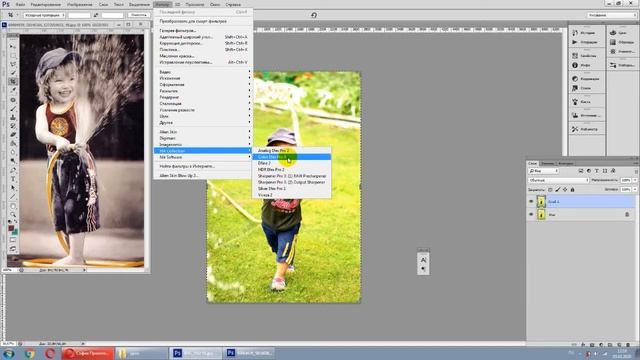Viewport: 640px width, 360px height.
Task: Toggle filter for type layers
Action: pyautogui.click(x=596, y=171)
